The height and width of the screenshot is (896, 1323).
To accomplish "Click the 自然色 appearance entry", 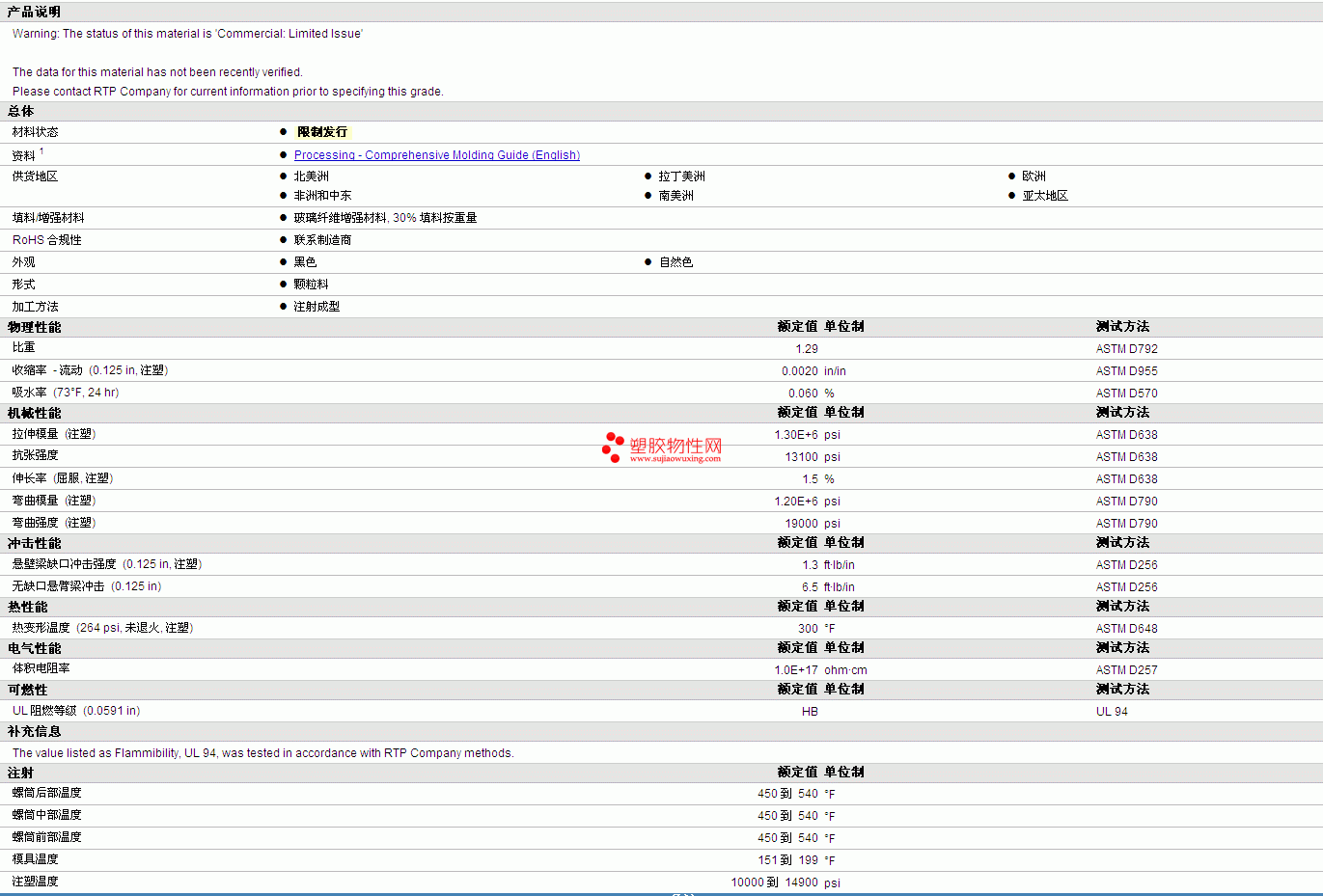I will pyautogui.click(x=675, y=262).
